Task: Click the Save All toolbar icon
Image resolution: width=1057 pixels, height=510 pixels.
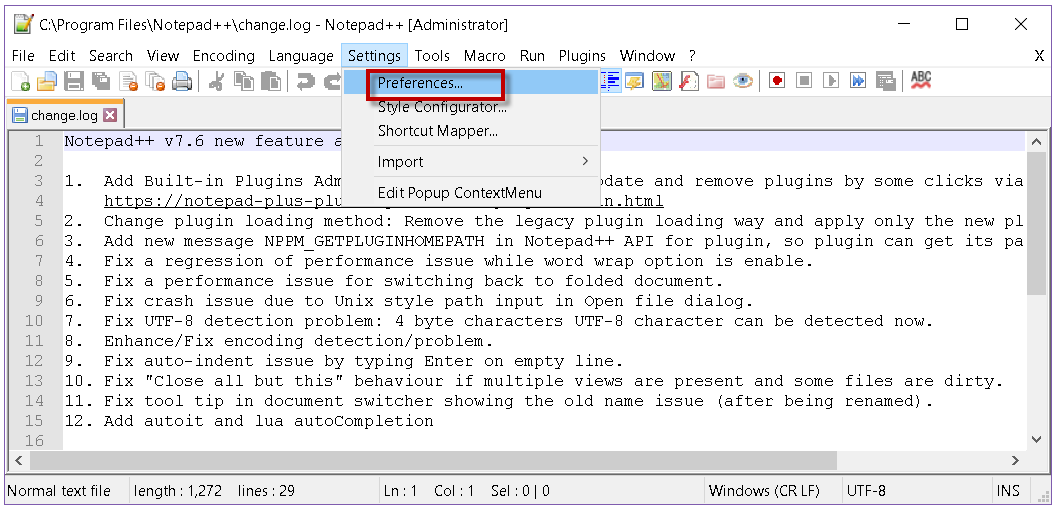Action: click(x=101, y=82)
